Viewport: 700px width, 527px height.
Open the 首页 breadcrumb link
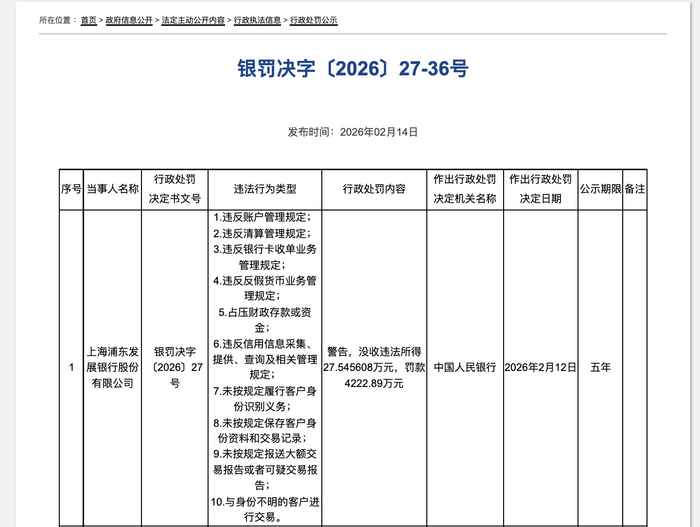88,20
